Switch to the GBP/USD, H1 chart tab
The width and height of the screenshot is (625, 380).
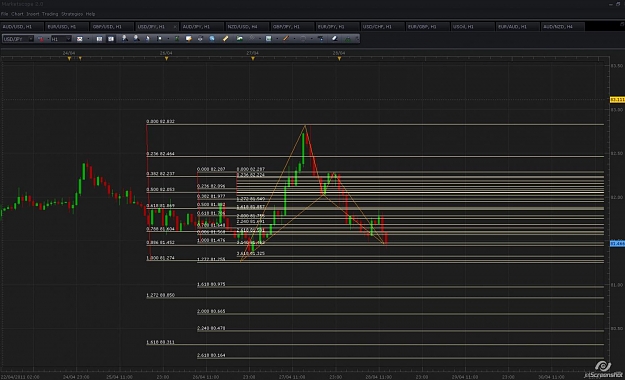point(112,27)
